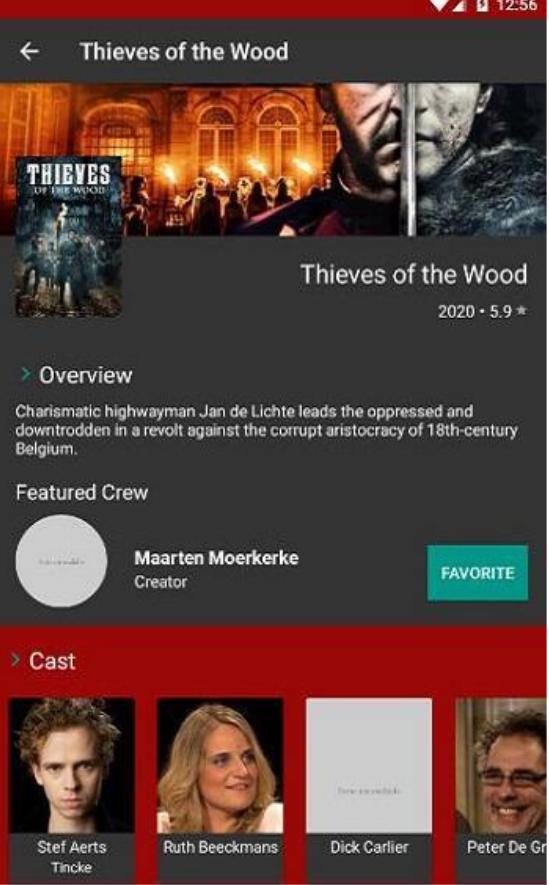Tap the battery icon in status bar
This screenshot has height=885, width=549.
(x=483, y=6)
